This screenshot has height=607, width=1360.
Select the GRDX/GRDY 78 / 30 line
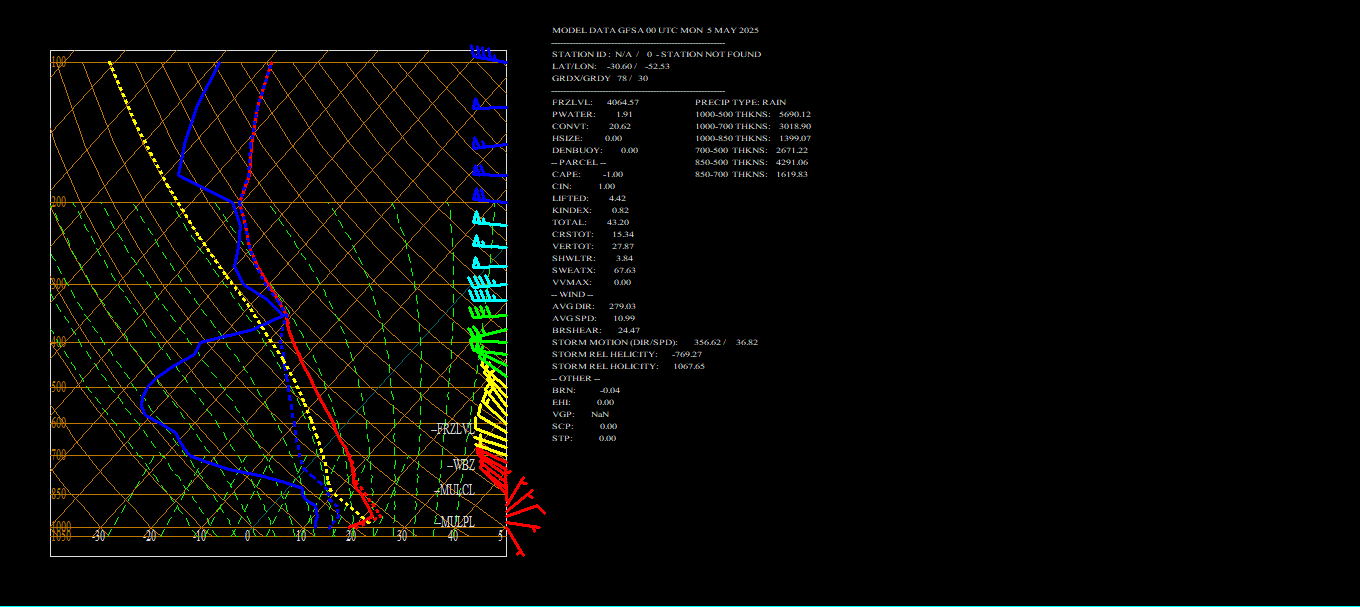click(600, 78)
